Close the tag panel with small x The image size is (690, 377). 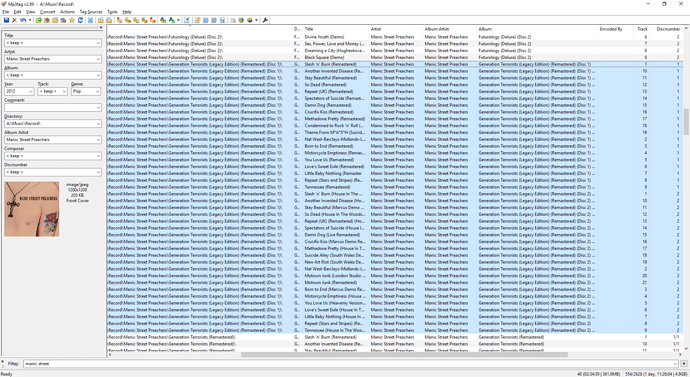[x=101, y=27]
